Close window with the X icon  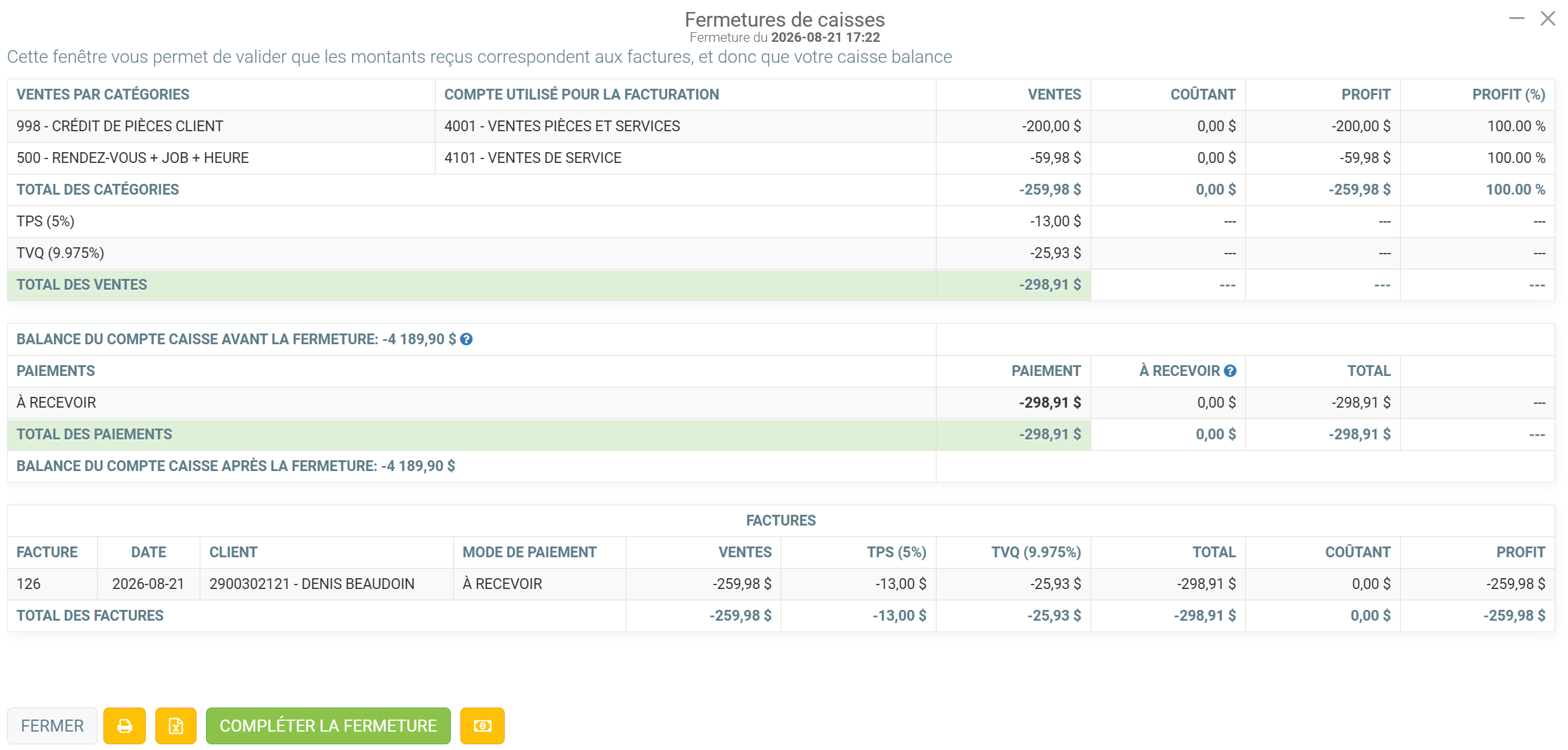tap(1548, 18)
